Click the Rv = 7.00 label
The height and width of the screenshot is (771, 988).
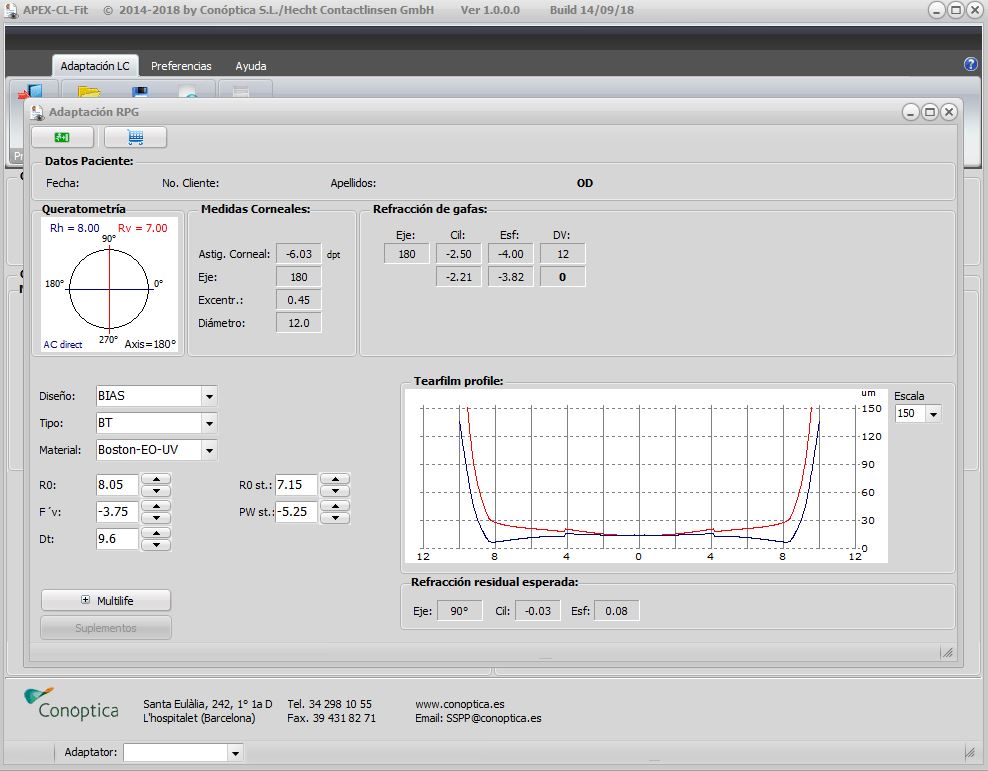point(142,228)
